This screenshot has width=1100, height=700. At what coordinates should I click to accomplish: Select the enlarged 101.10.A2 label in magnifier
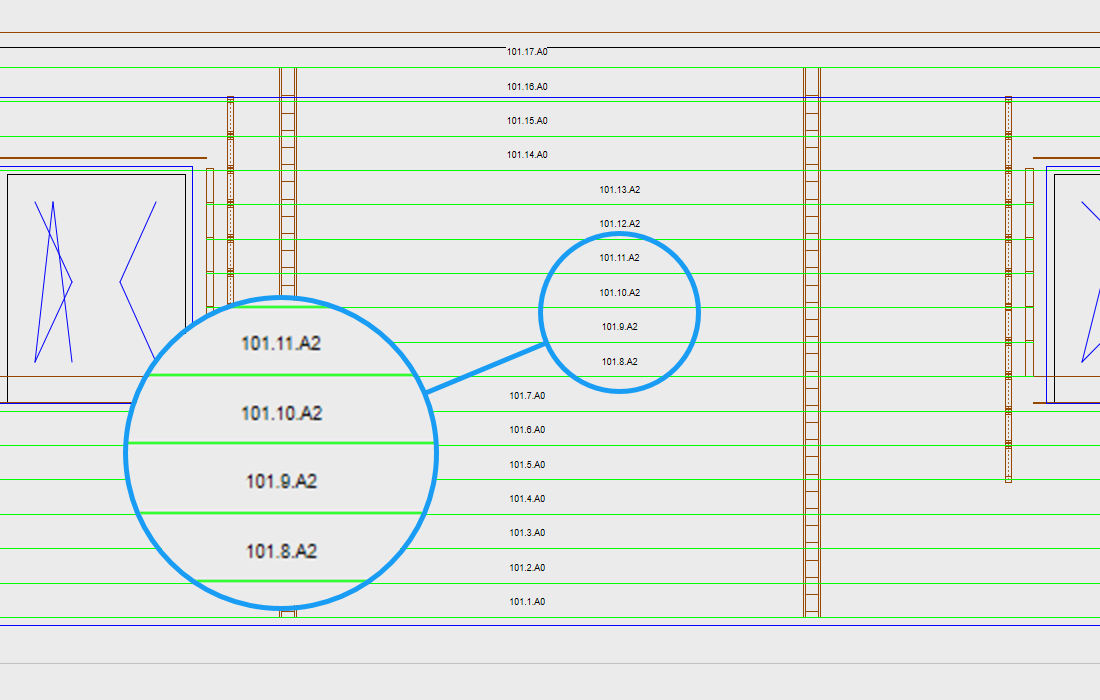pyautogui.click(x=281, y=413)
